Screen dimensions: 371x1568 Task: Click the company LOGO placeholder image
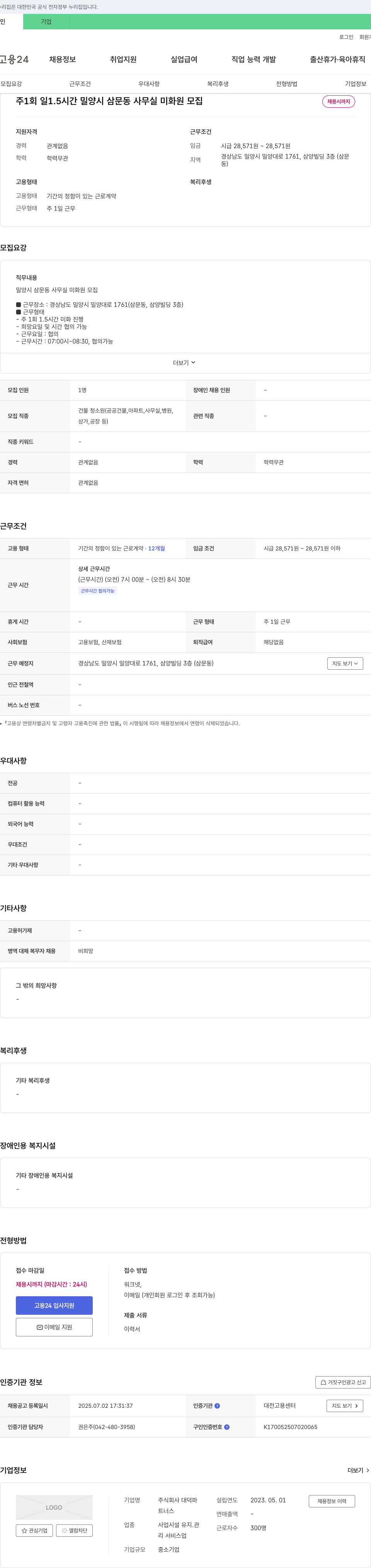pos(54,1507)
